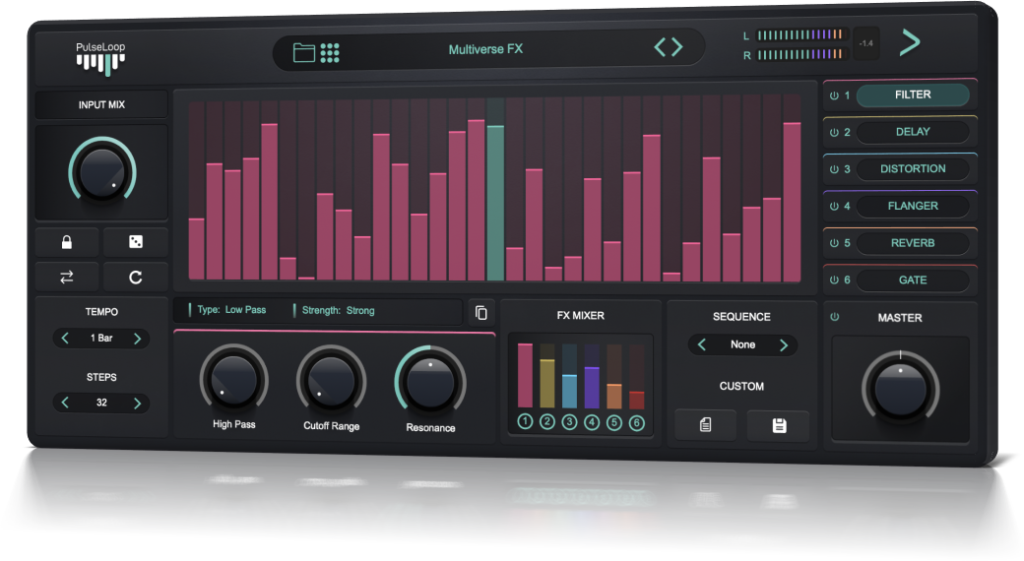Screen dimensions: 1024x561
Task: Toggle power for the Filter effect slot
Action: tap(835, 95)
